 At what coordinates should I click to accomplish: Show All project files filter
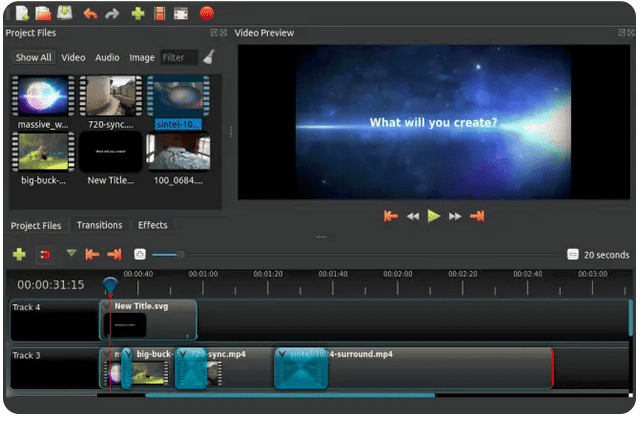(34, 57)
